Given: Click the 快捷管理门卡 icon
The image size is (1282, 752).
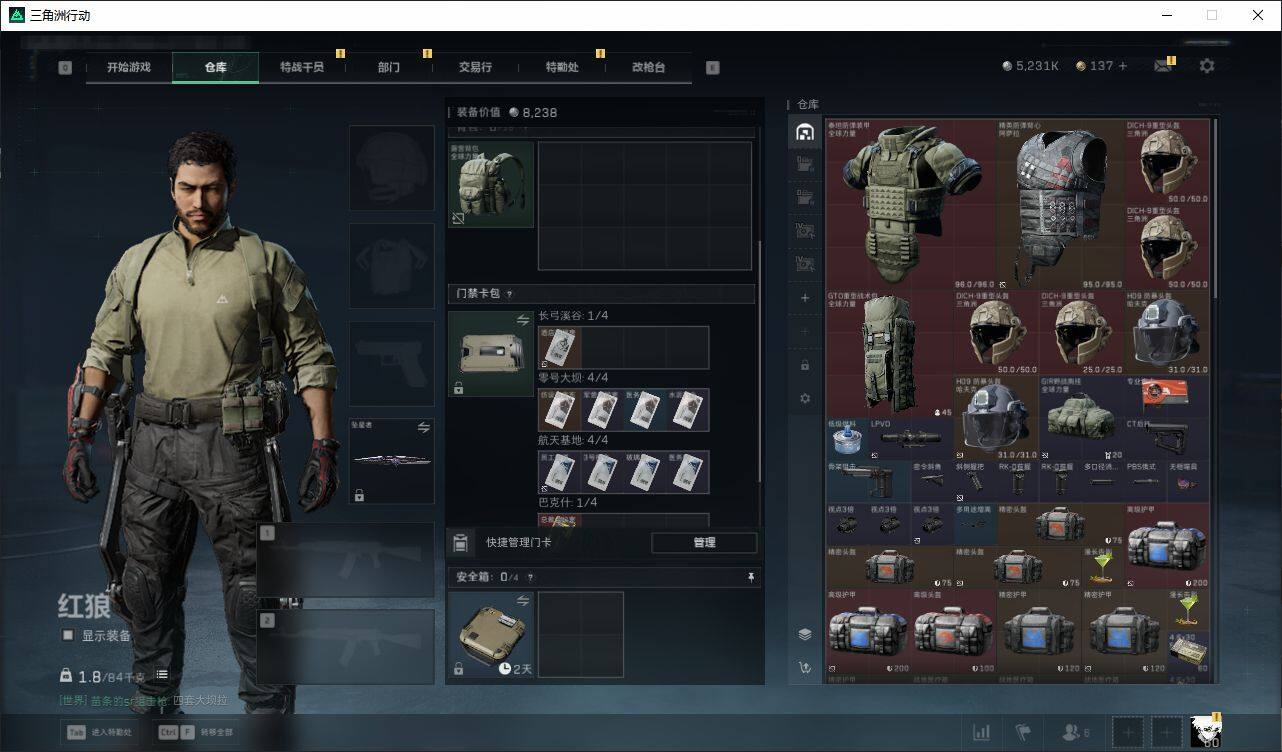Looking at the screenshot, I should click(460, 542).
